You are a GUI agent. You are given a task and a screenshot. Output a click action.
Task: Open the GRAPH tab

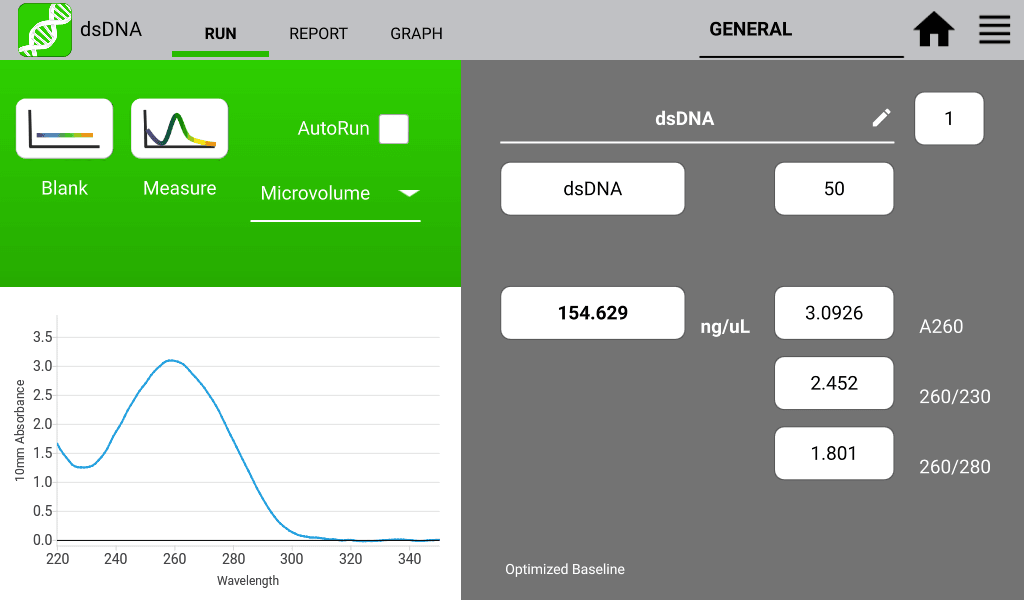pyautogui.click(x=416, y=33)
